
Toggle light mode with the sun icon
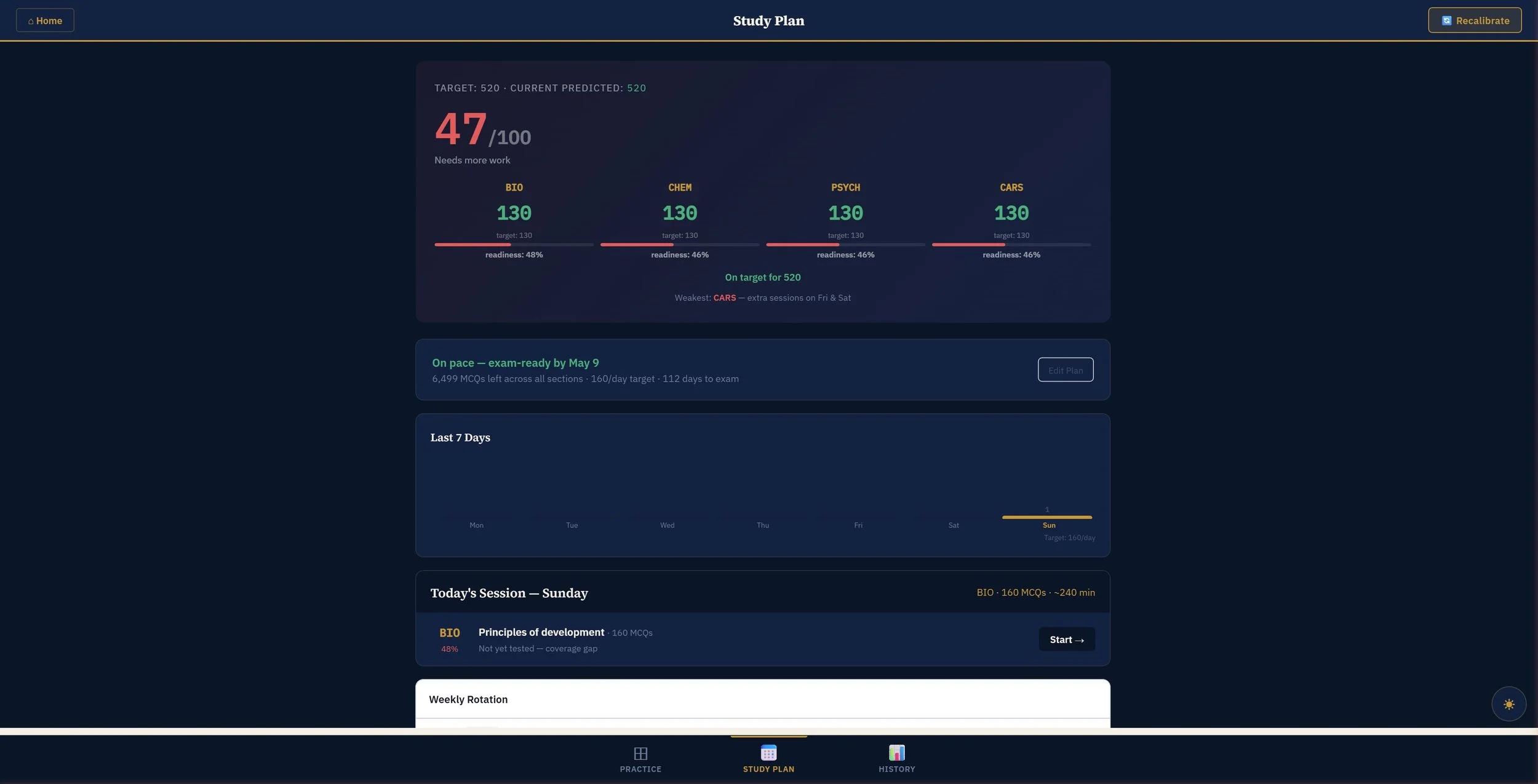coord(1508,704)
